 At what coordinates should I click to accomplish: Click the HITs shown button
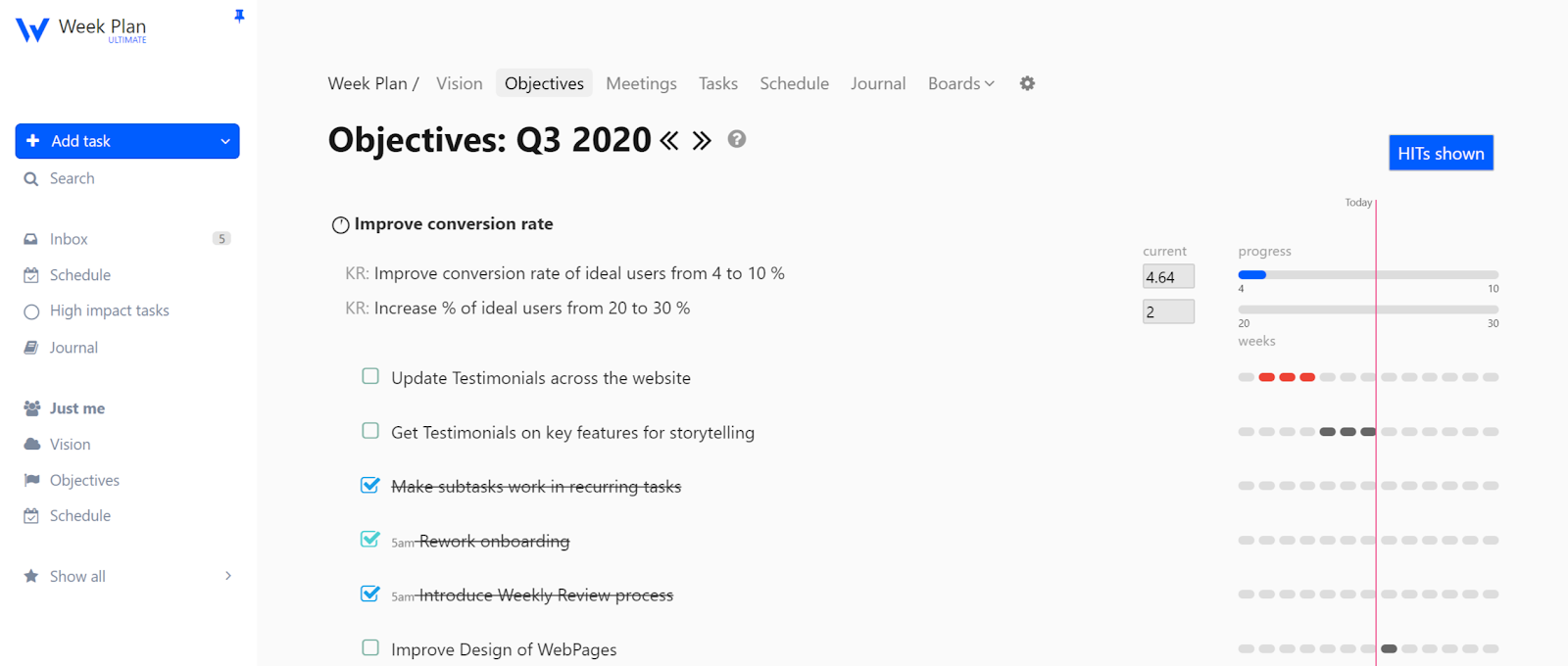click(1441, 153)
